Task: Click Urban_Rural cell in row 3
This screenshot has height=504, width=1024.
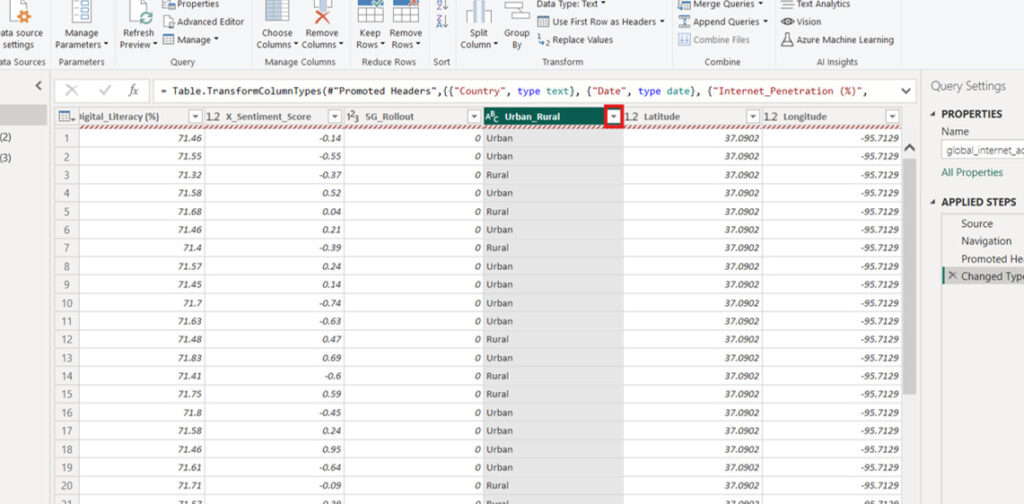Action: [553, 175]
